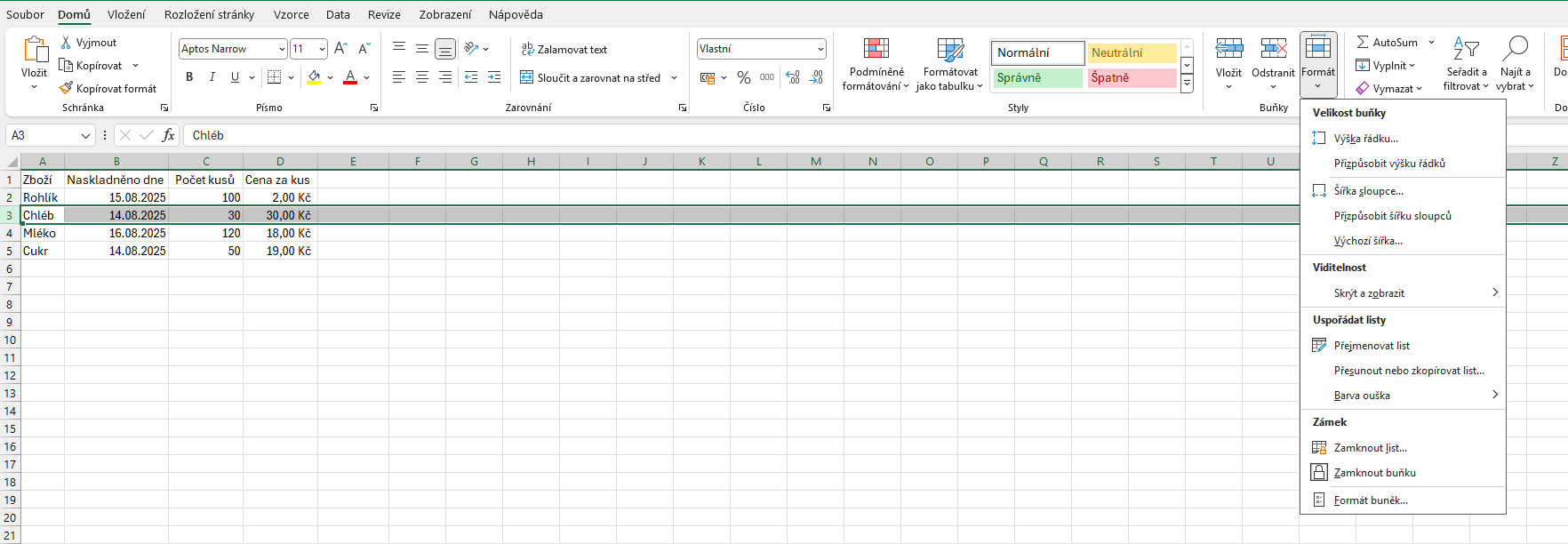Click the text orientation icon
The height and width of the screenshot is (544, 1568).
(x=471, y=49)
